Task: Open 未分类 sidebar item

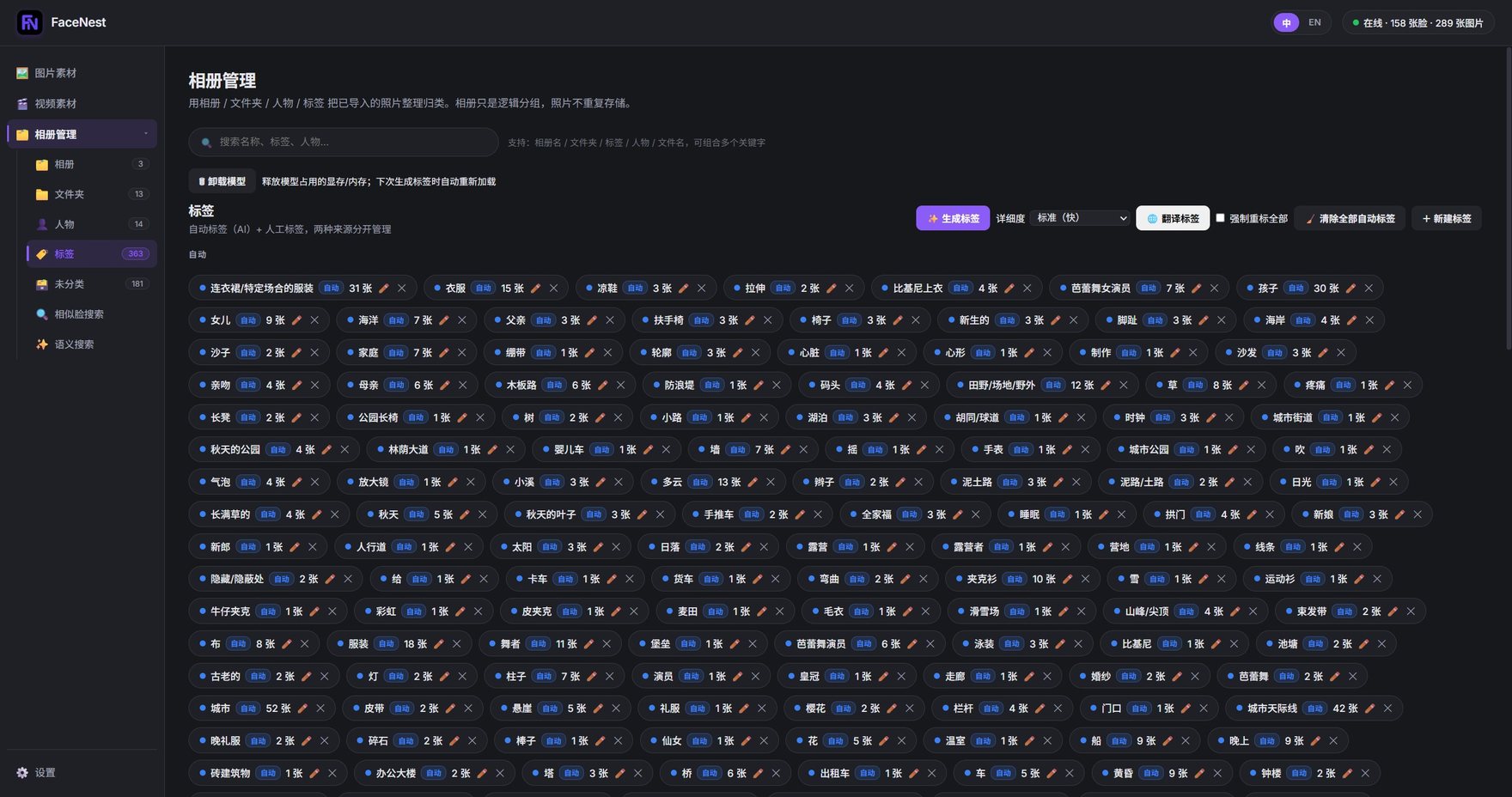Action: (92, 284)
